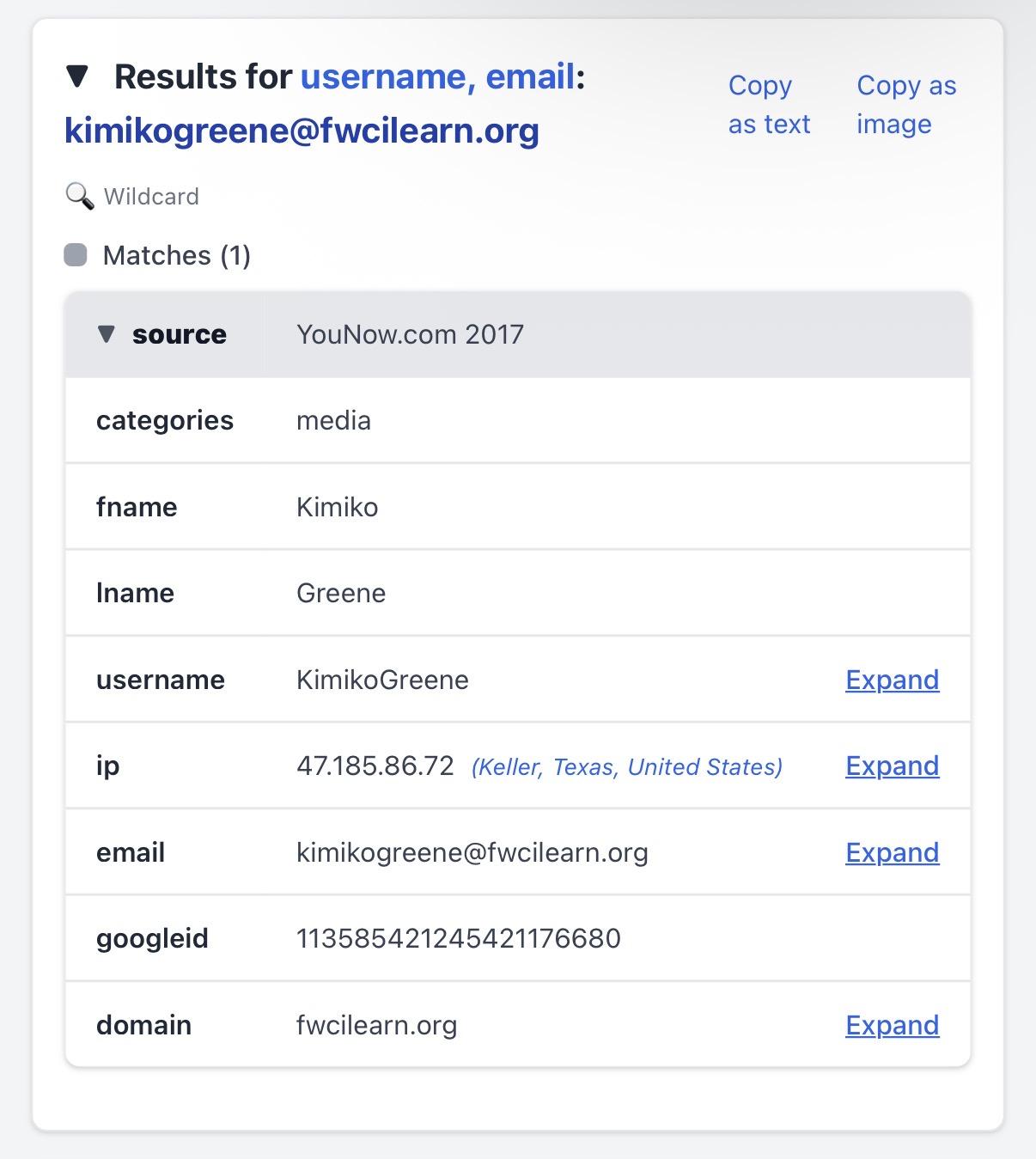Select the YouNow.com 2017 source value
Viewport: 1036px width, 1159px height.
[410, 334]
